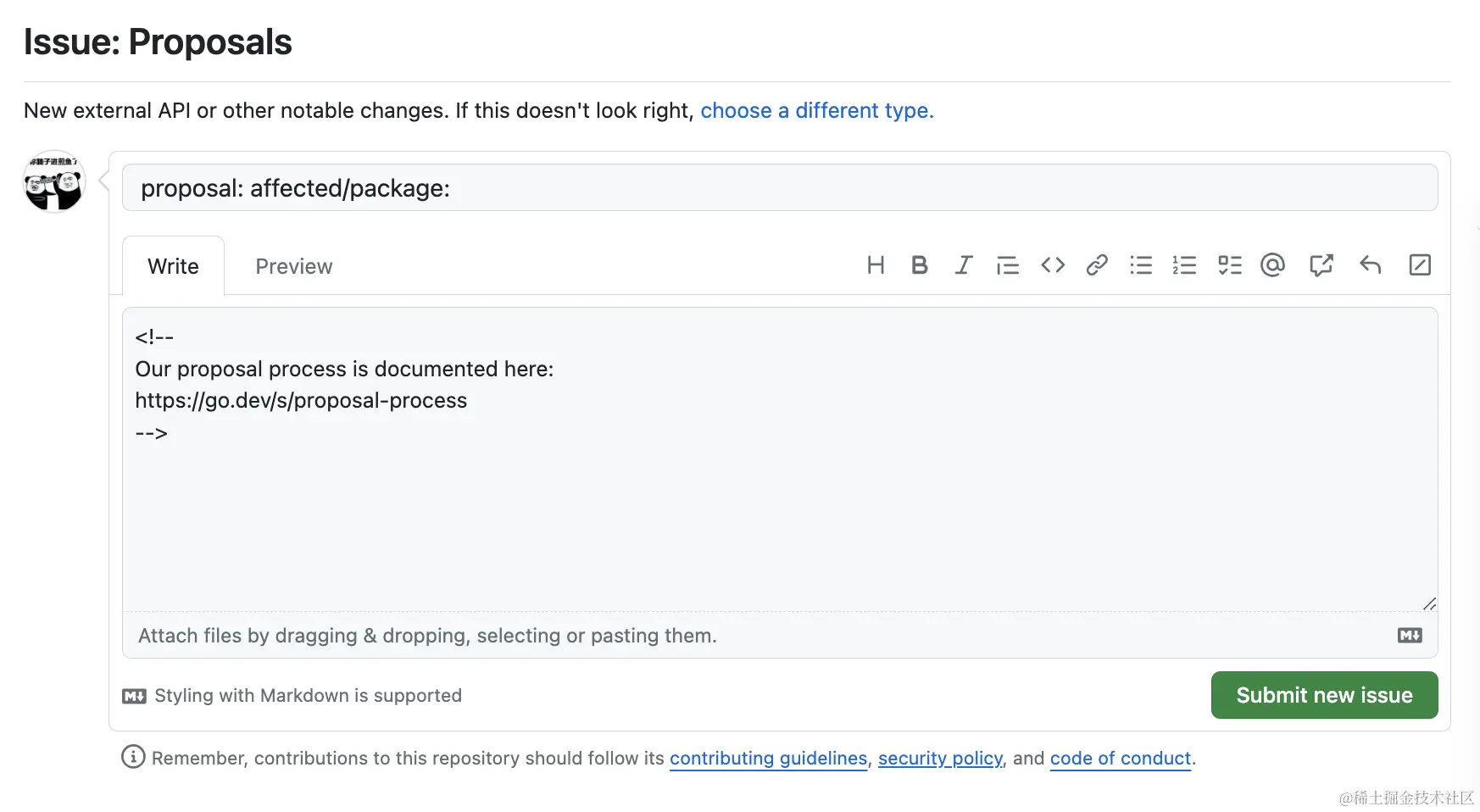Insert code snippet with angle brackets icon

(x=1053, y=265)
